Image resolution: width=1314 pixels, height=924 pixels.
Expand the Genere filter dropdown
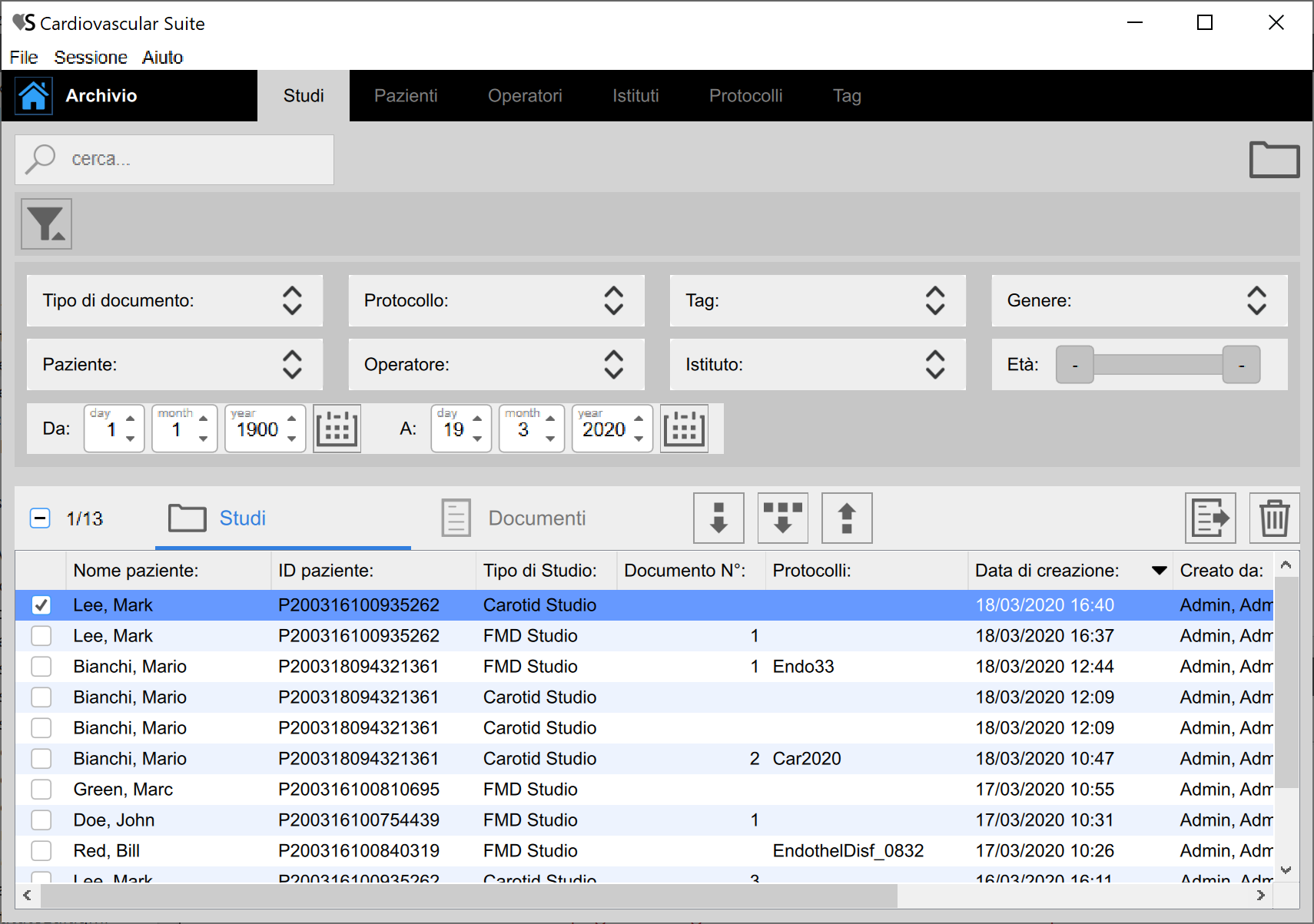1256,301
